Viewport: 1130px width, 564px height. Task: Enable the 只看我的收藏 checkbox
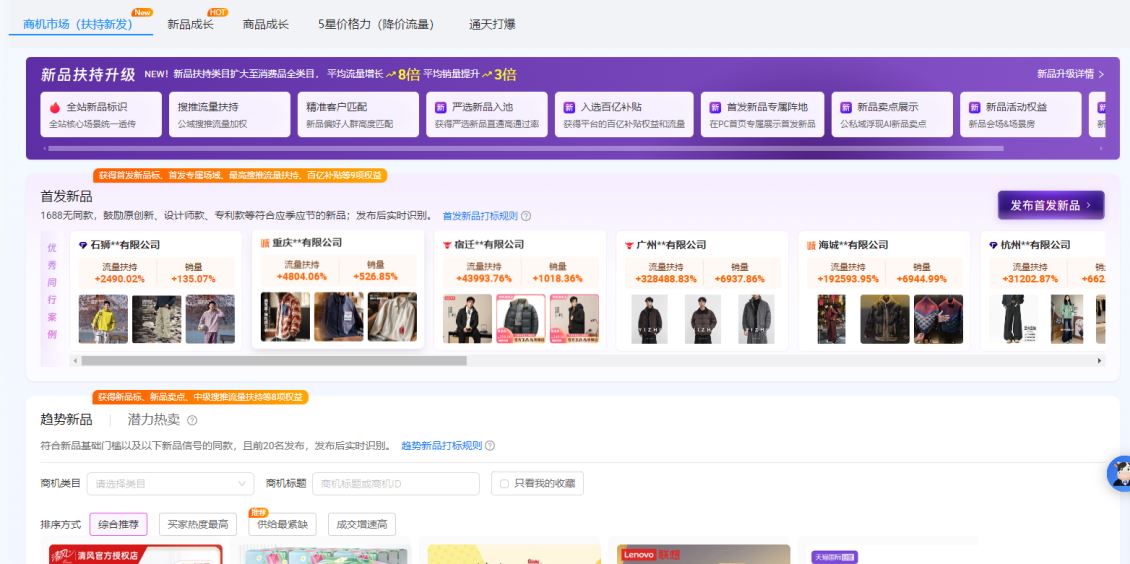[x=505, y=484]
